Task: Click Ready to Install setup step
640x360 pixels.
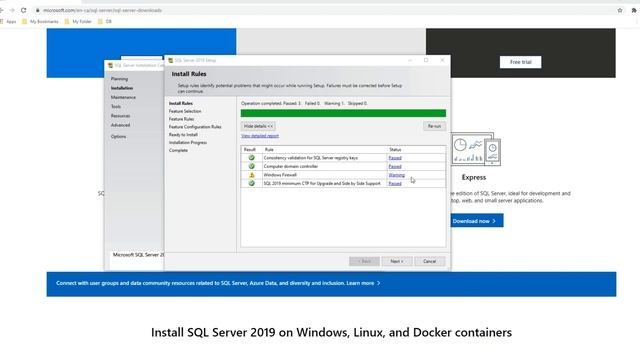Action: click(183, 135)
